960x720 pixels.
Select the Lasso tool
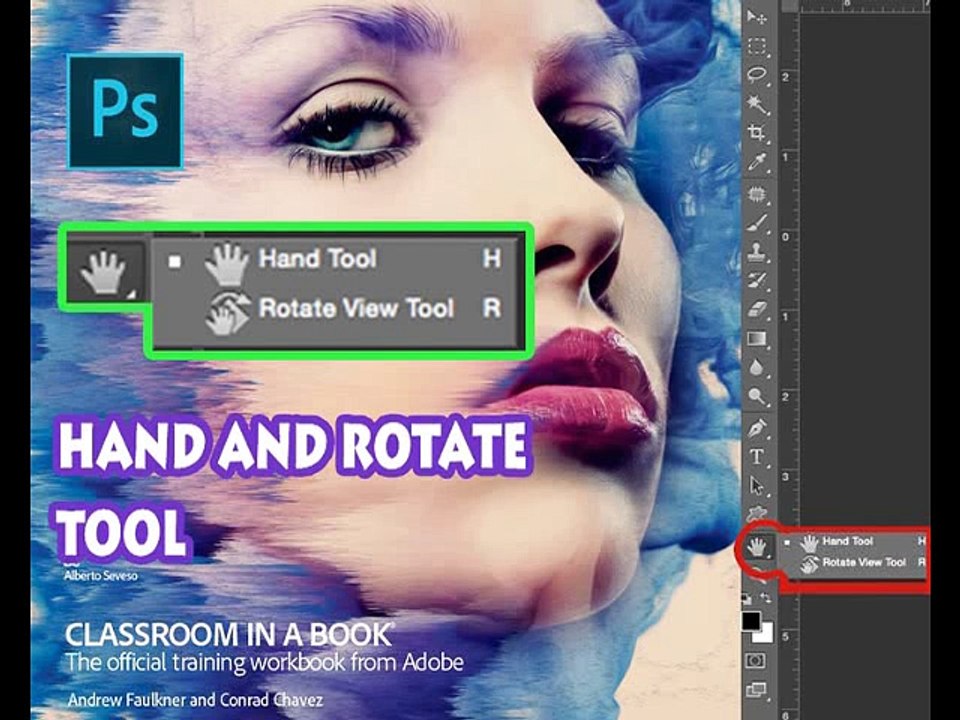pos(757,76)
